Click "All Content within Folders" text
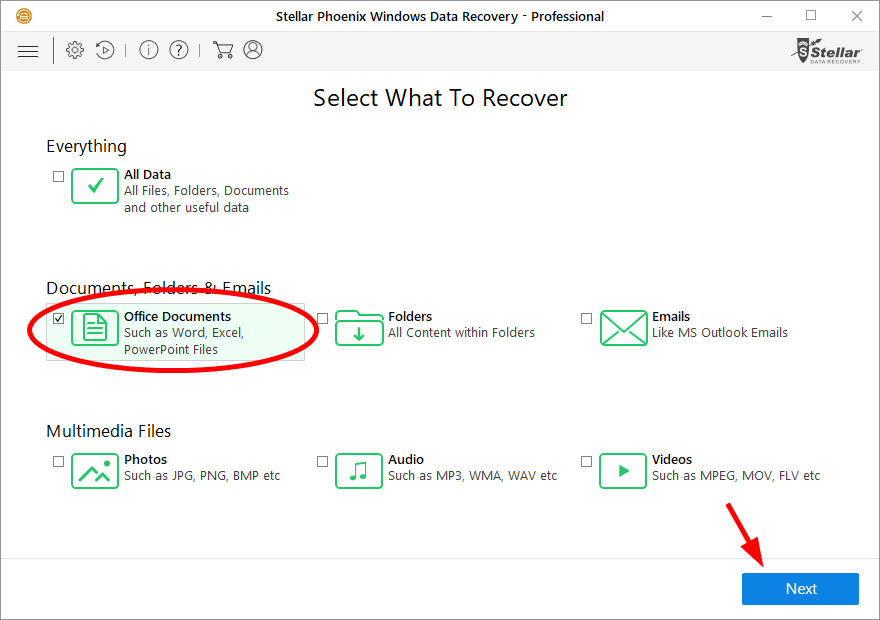The width and height of the screenshot is (880, 620). (x=461, y=333)
